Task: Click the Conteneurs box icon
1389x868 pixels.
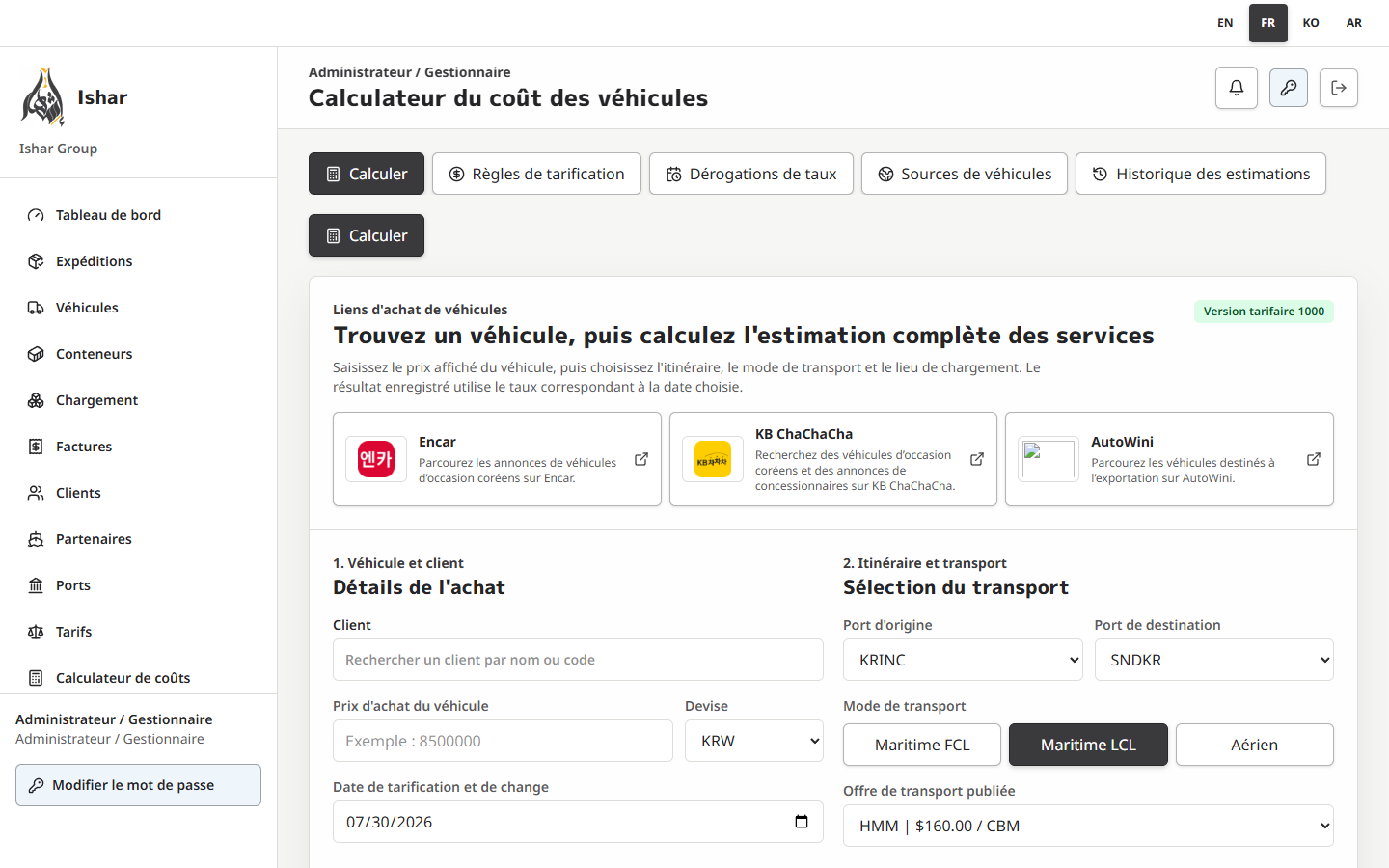Action: 36,354
